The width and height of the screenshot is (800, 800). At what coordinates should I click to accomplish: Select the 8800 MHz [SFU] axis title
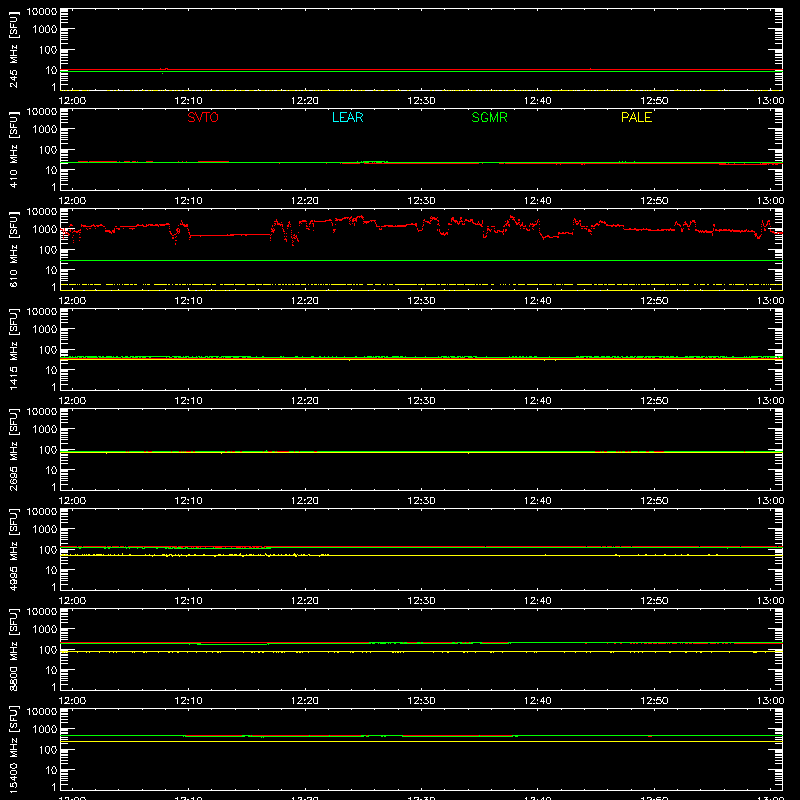click(14, 649)
